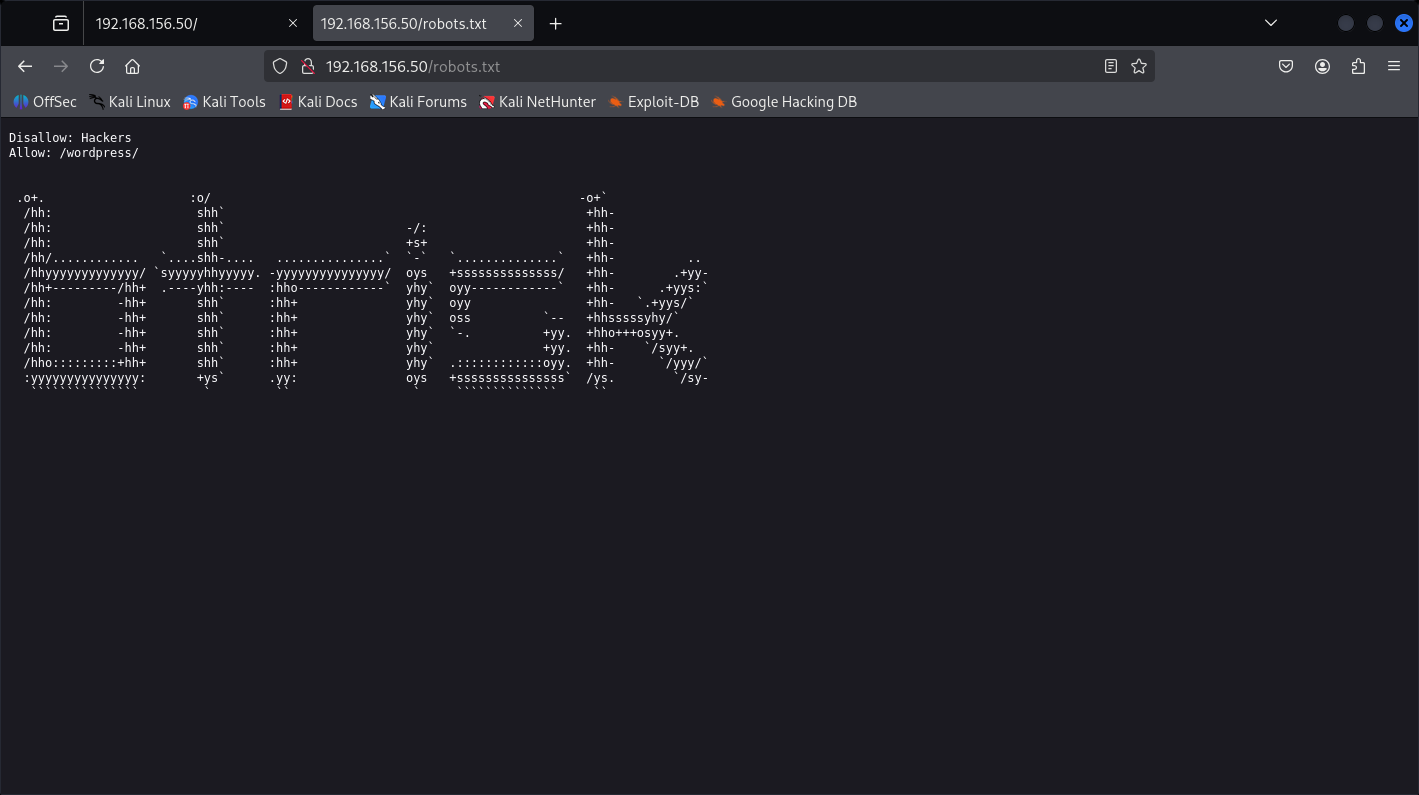Open the home page with the house icon

point(132,66)
